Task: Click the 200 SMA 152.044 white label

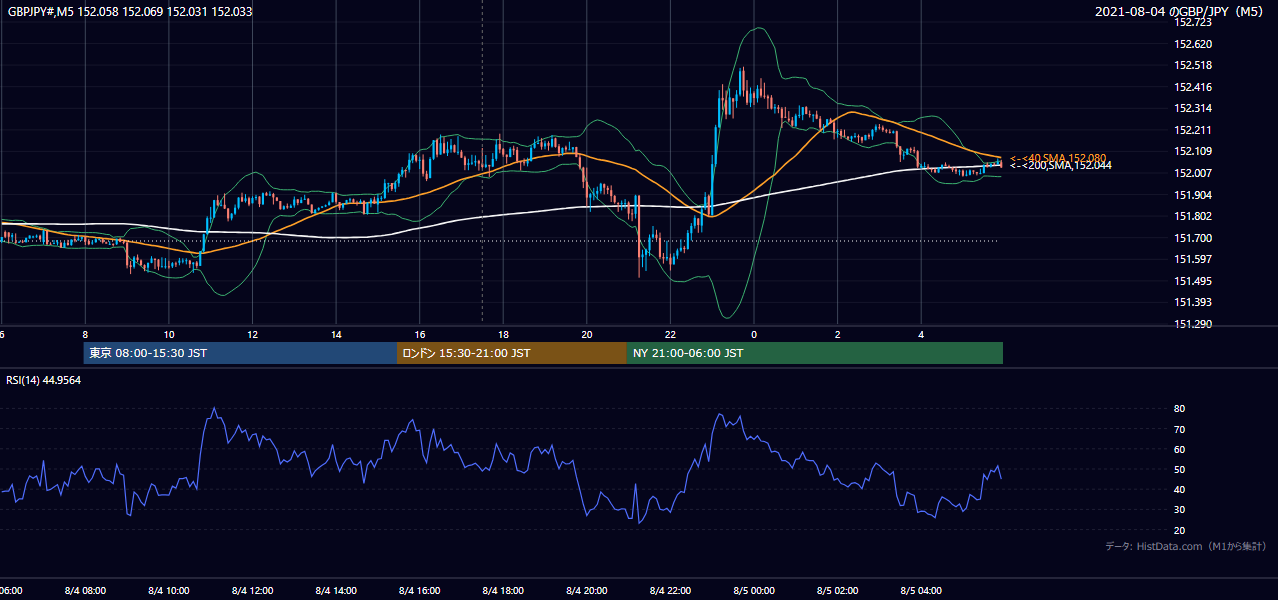Action: click(1060, 166)
